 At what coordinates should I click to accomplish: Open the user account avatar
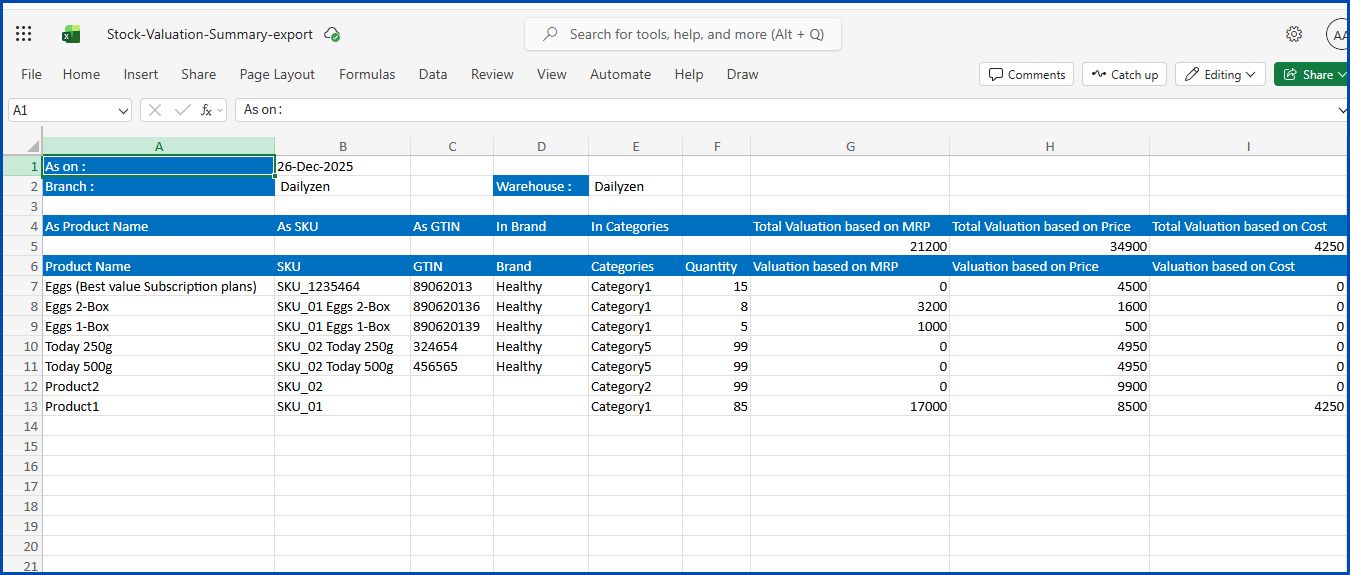pos(1338,34)
